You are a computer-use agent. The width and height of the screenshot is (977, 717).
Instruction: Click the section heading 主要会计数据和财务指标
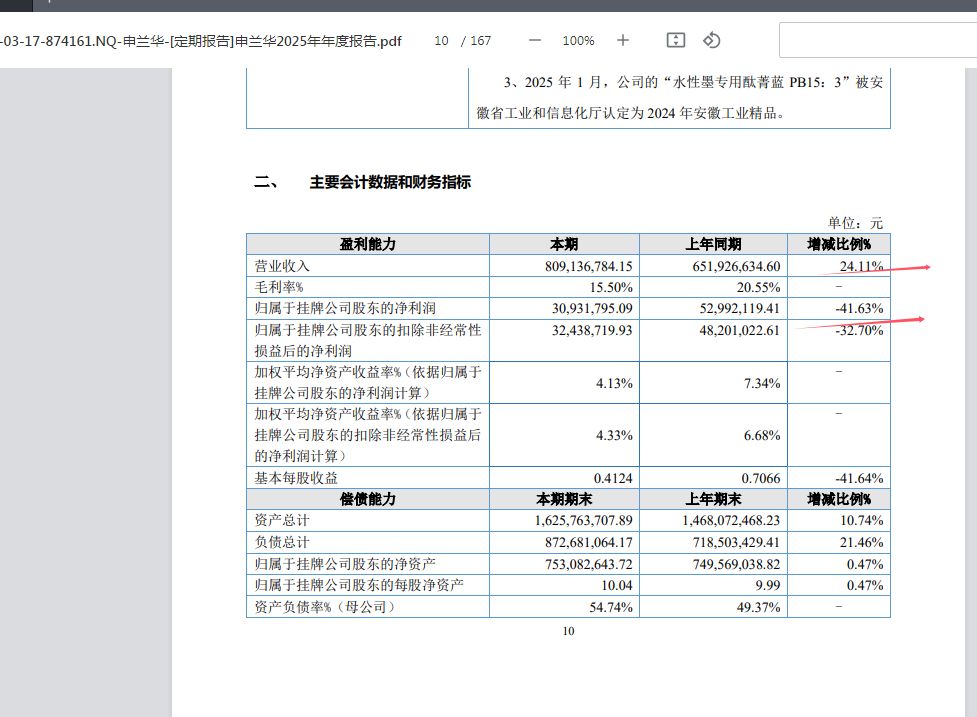click(x=390, y=183)
